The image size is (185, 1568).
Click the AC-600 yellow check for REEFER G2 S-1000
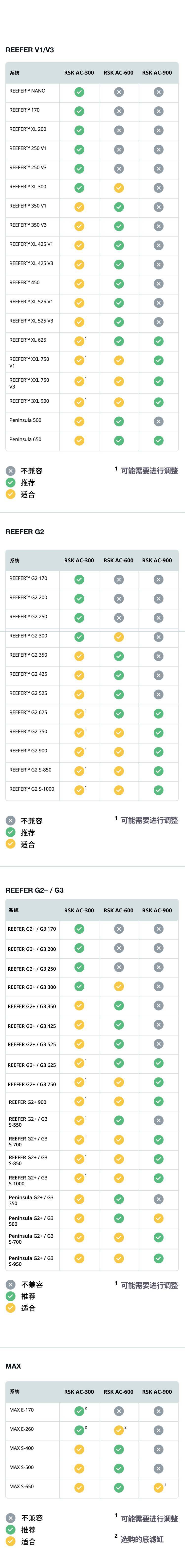[119, 790]
